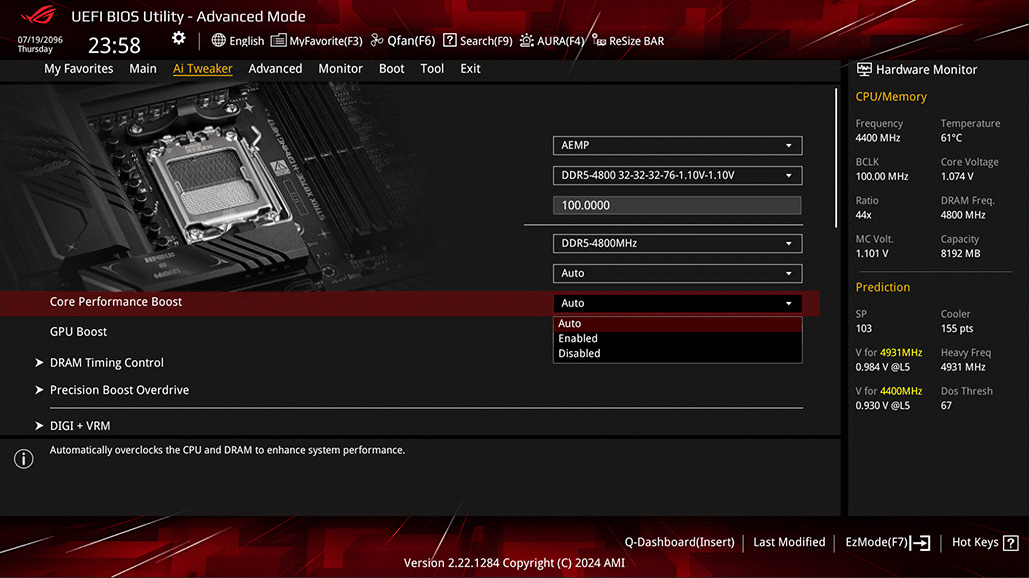Click the Hardware Monitor icon

[864, 69]
